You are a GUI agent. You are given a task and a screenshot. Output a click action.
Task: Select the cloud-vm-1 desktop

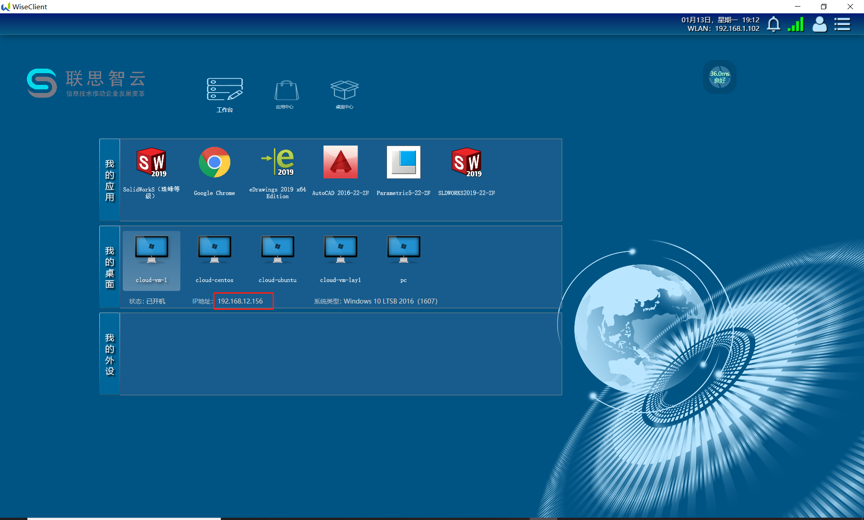[152, 250]
